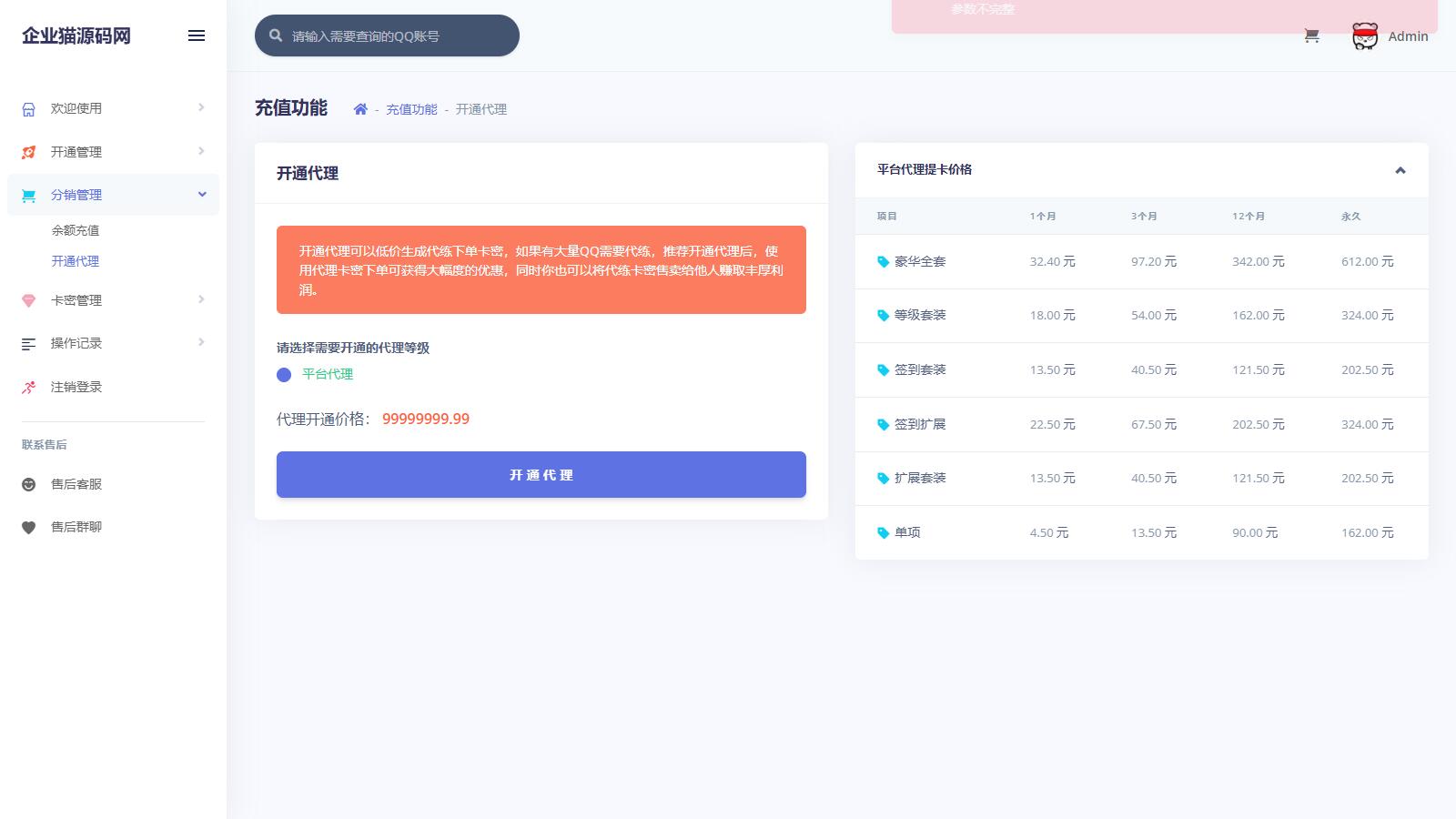Open the 售后客服 link

(x=76, y=484)
